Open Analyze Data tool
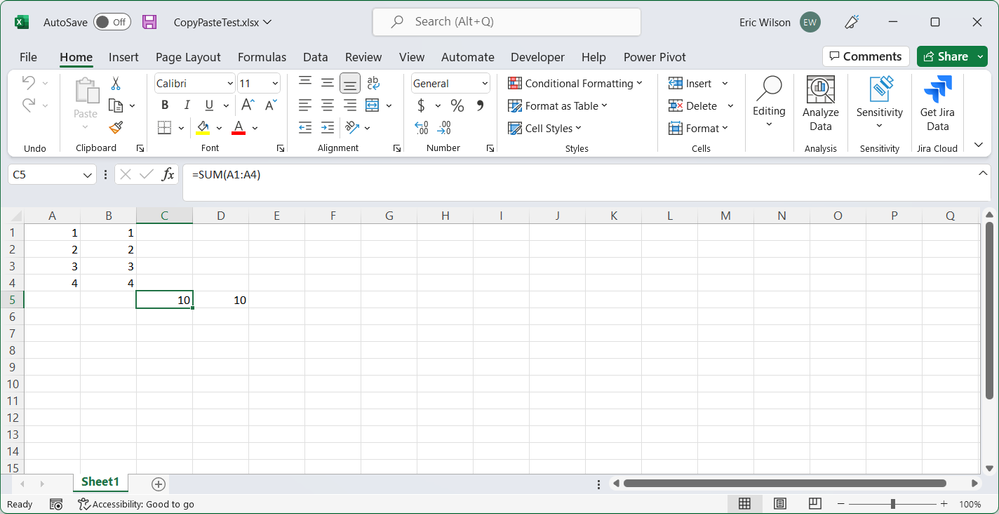This screenshot has width=999, height=514. [x=820, y=104]
